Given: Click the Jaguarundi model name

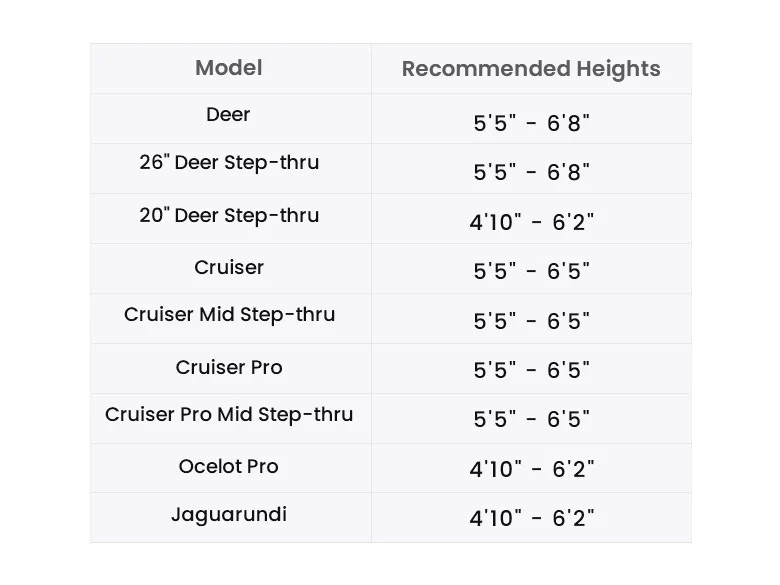Looking at the screenshot, I should click(229, 515).
